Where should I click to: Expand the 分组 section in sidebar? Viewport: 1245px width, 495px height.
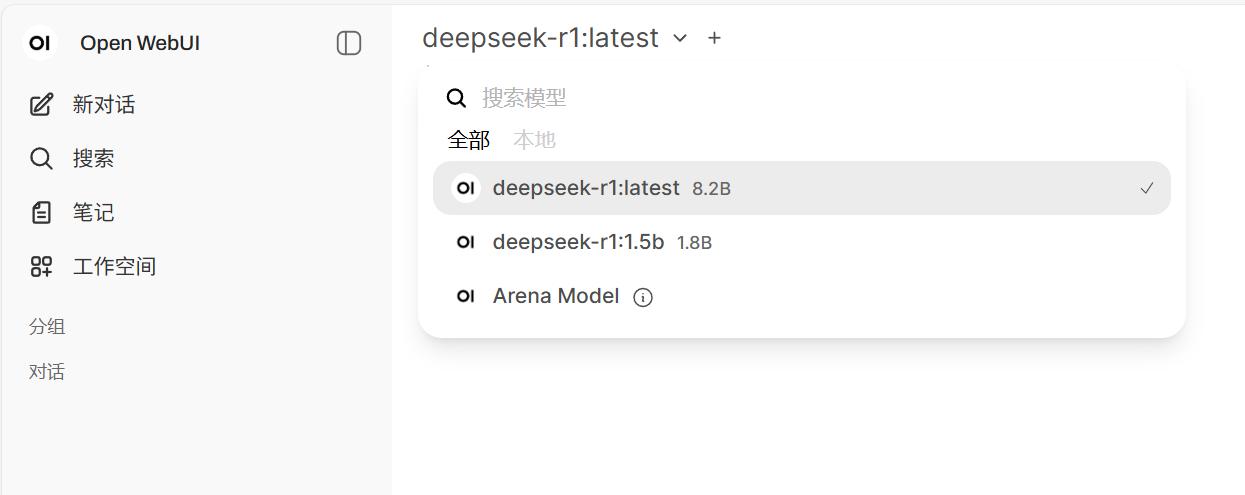point(47,327)
